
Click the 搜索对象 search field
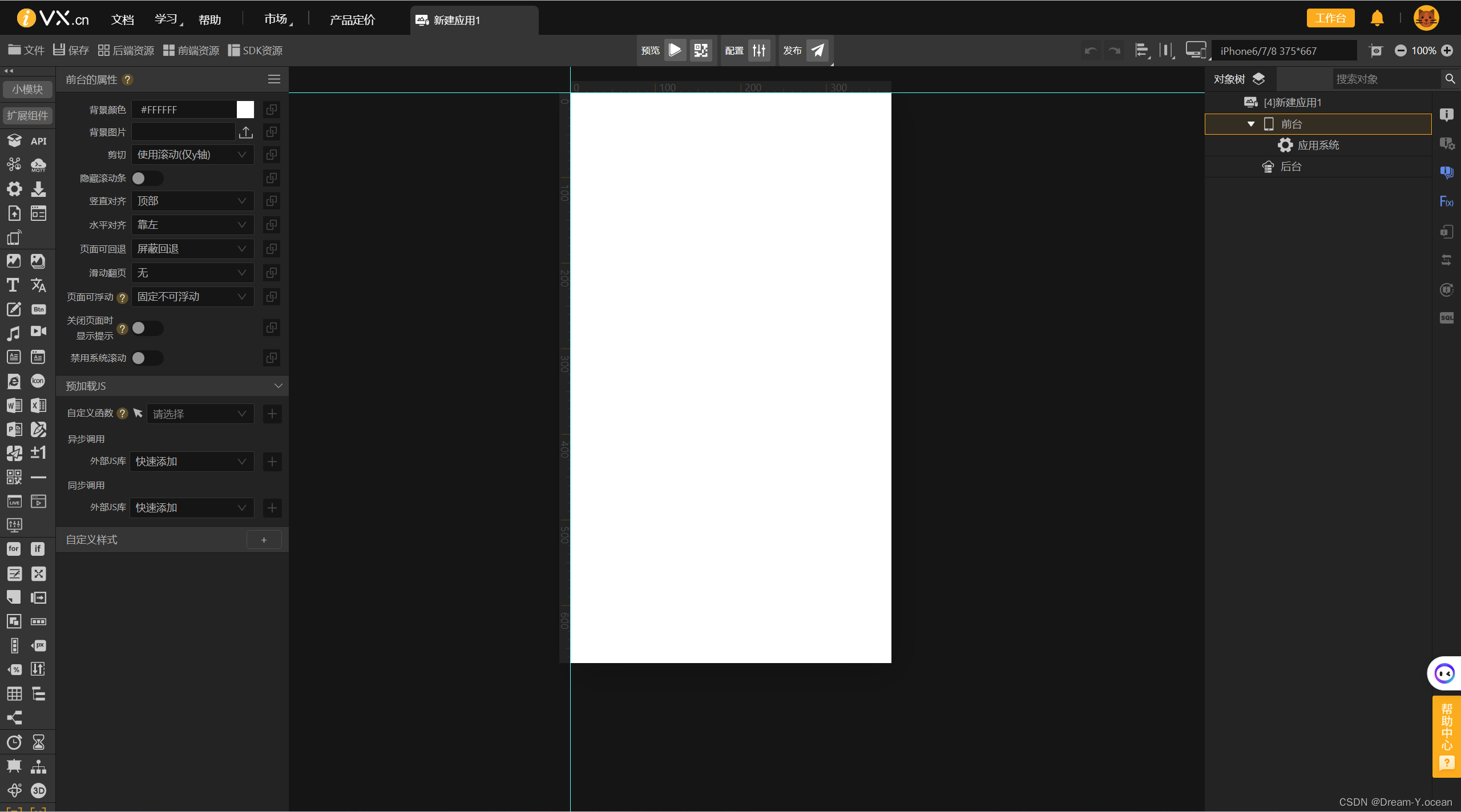point(1386,79)
